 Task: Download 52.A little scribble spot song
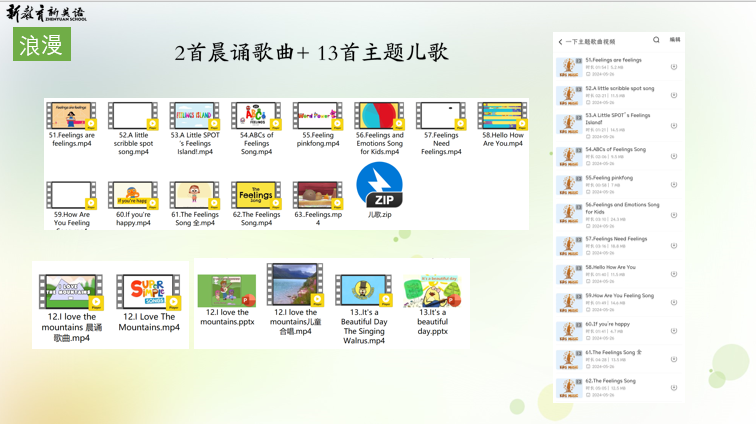[x=674, y=96]
